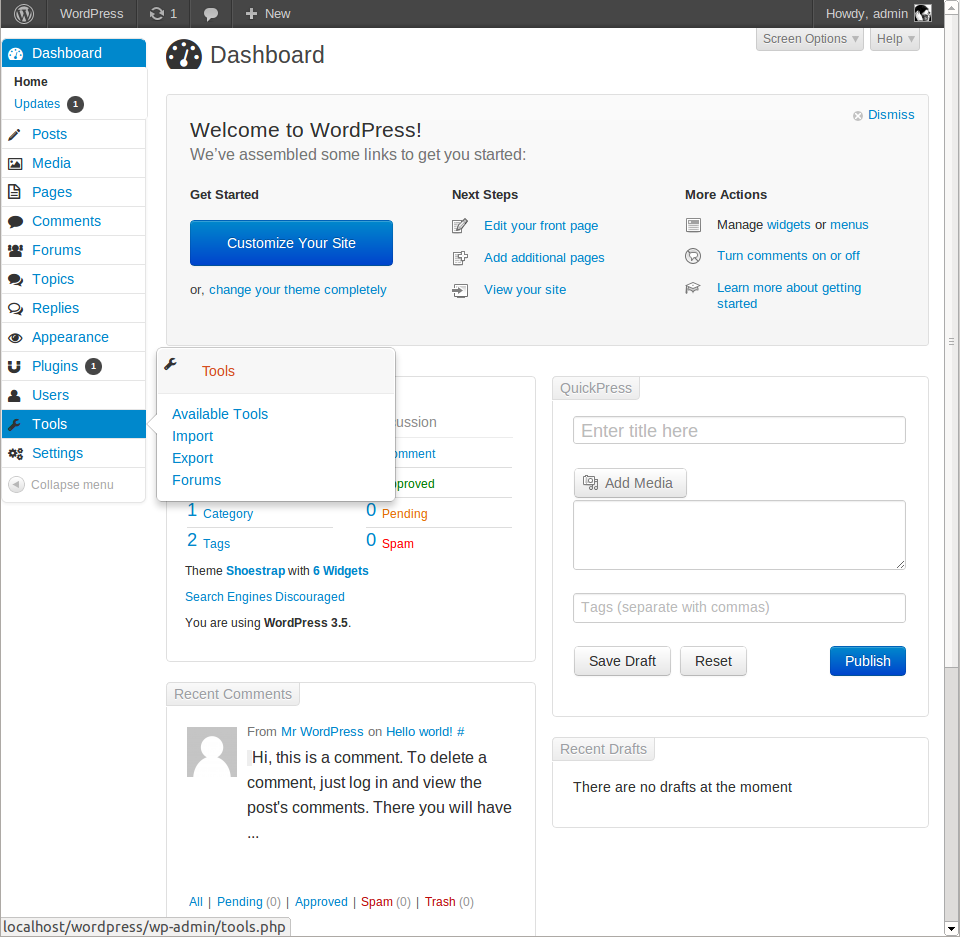This screenshot has width=960, height=937.
Task: Click the wrench icon in the Tools flyout header
Action: tap(171, 364)
